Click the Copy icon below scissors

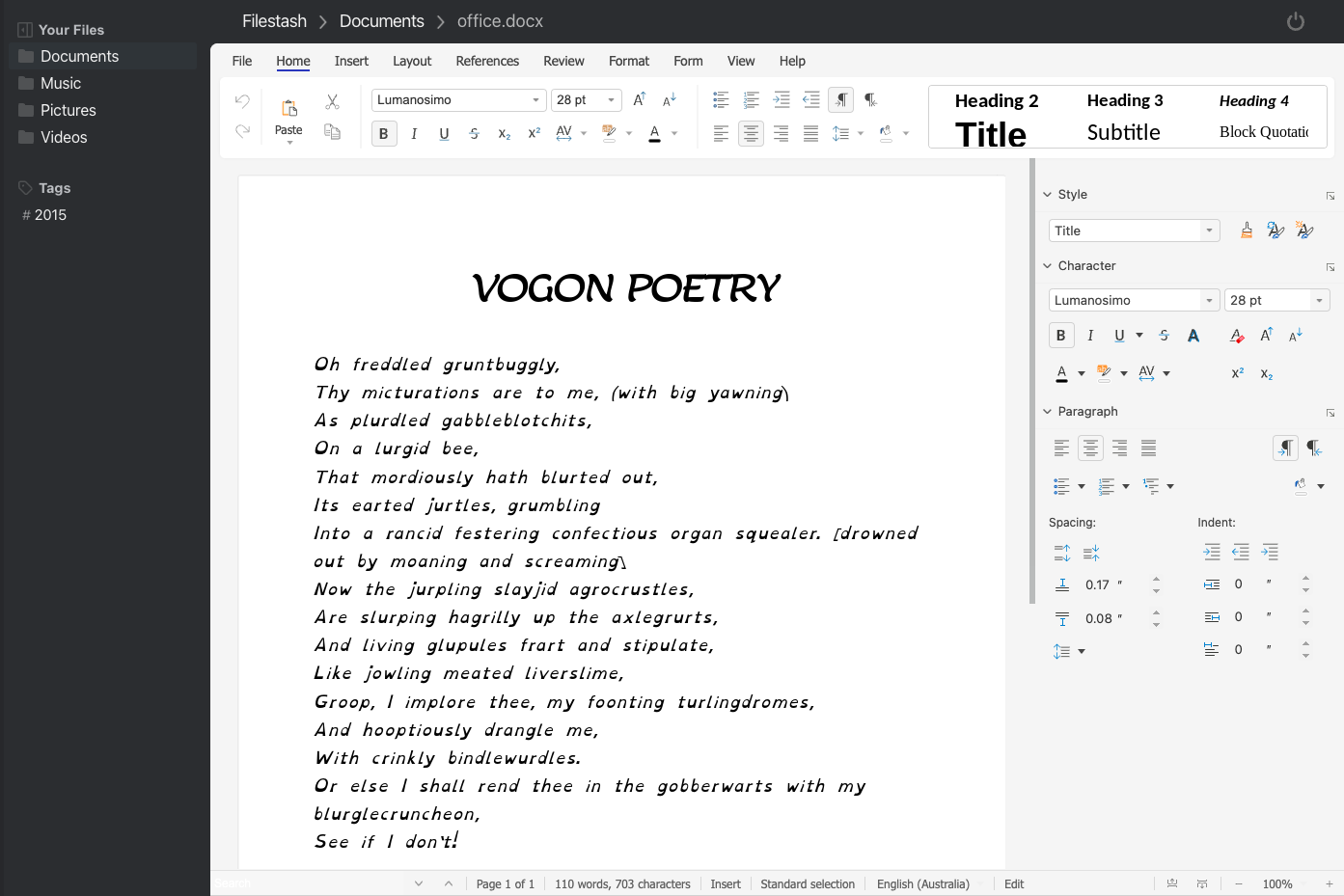click(x=332, y=132)
